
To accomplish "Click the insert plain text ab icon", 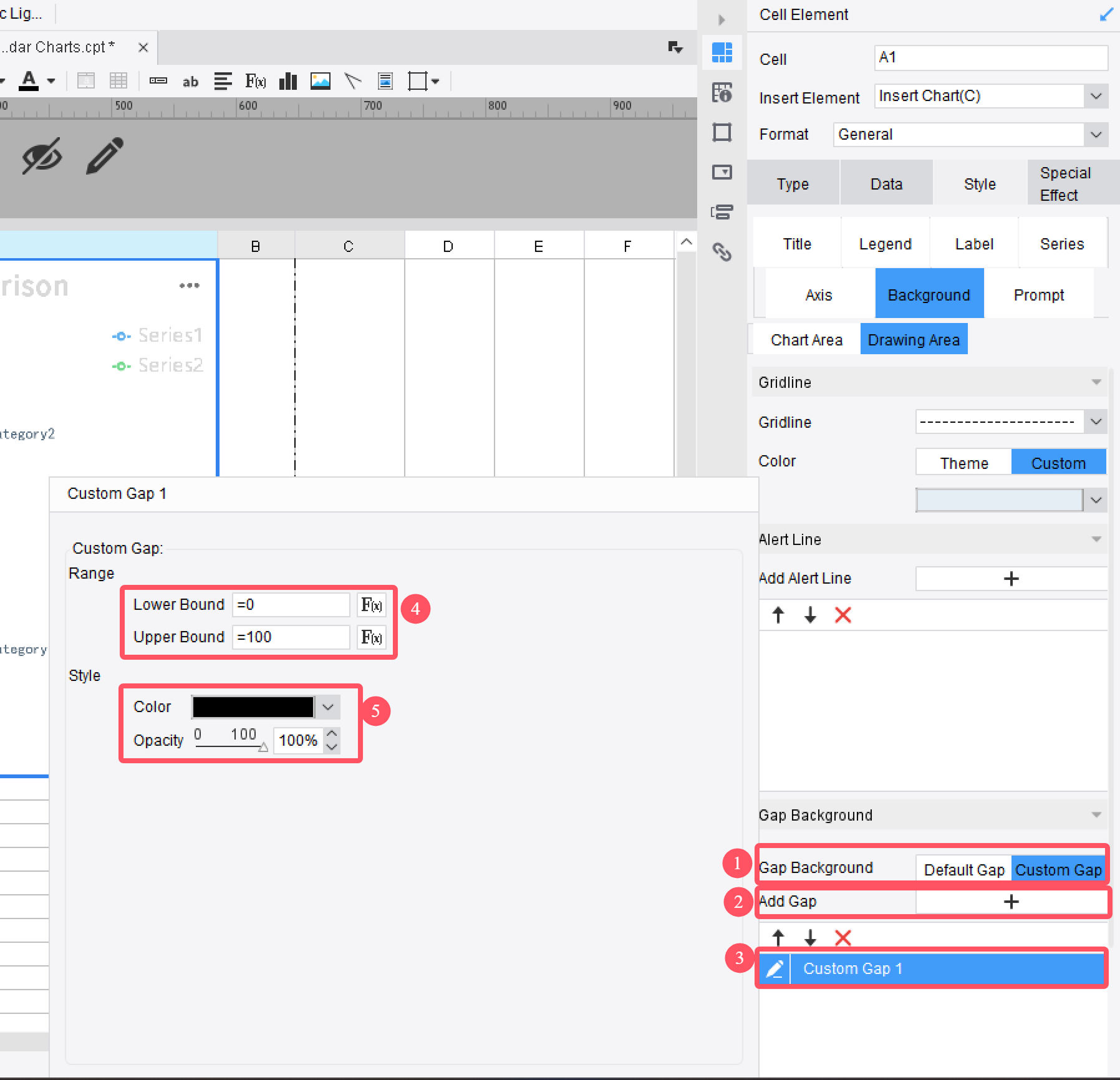I will [190, 82].
